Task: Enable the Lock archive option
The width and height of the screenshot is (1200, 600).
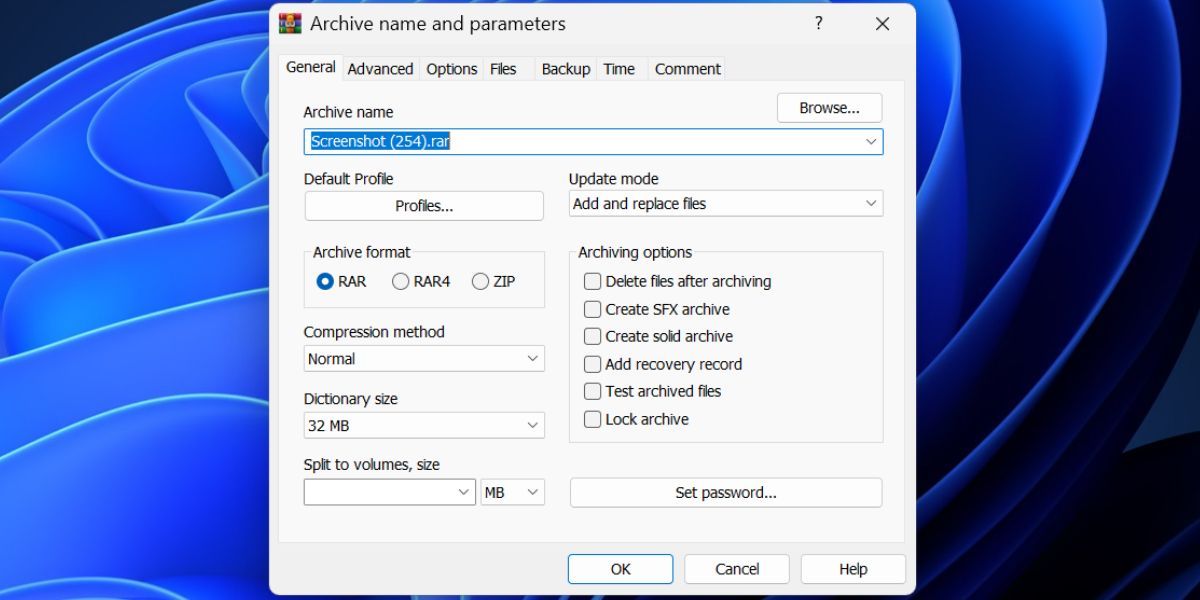Action: tap(593, 420)
